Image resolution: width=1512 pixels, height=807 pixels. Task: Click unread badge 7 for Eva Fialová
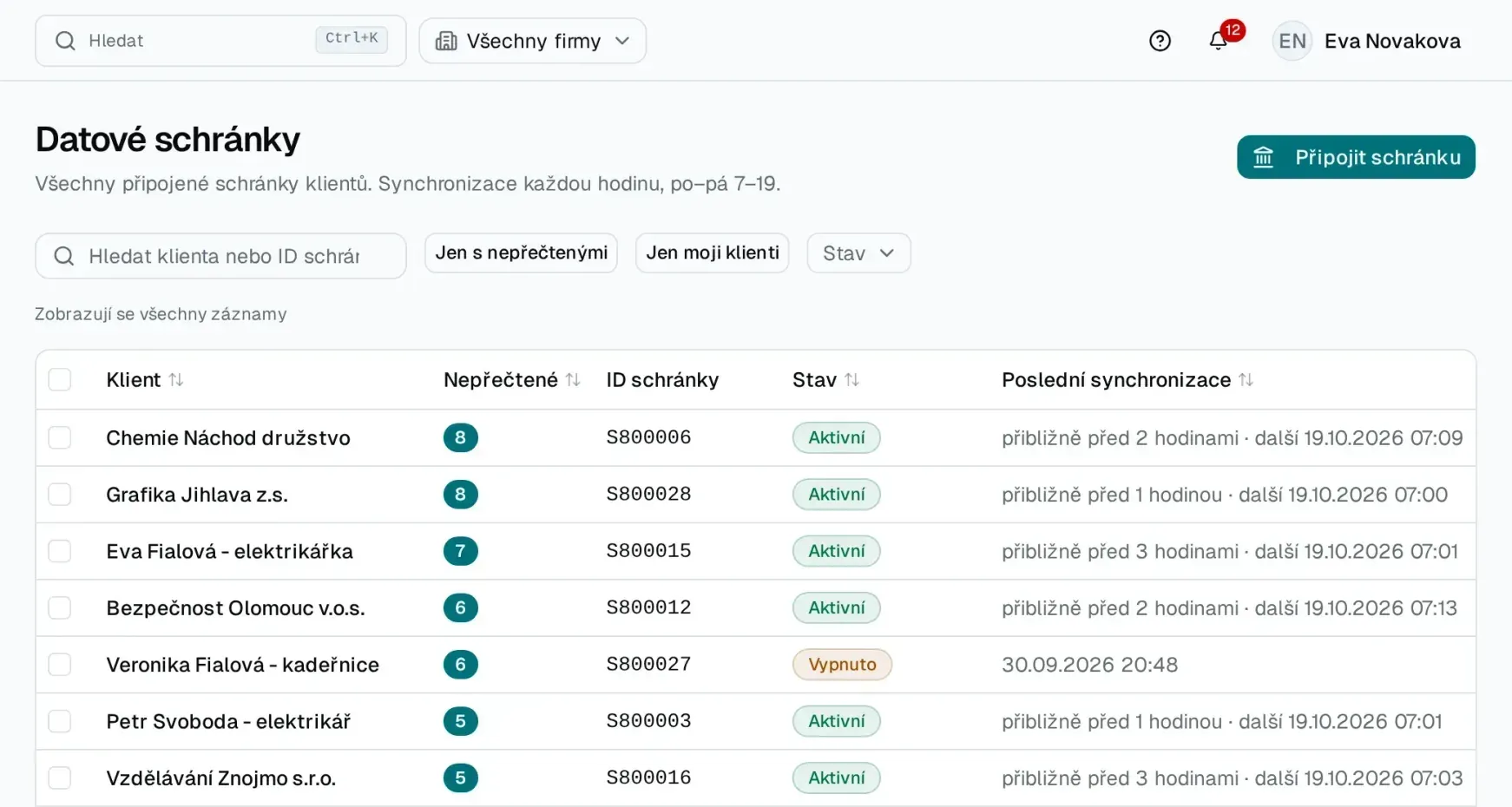point(460,551)
